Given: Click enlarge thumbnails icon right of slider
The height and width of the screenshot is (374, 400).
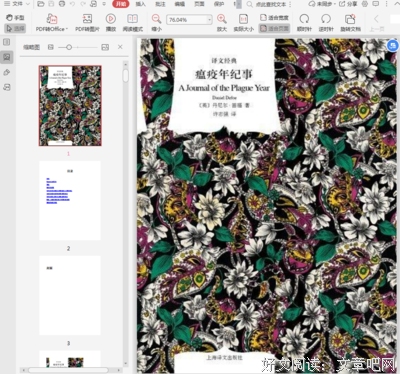Looking at the screenshot, I should tap(105, 47).
